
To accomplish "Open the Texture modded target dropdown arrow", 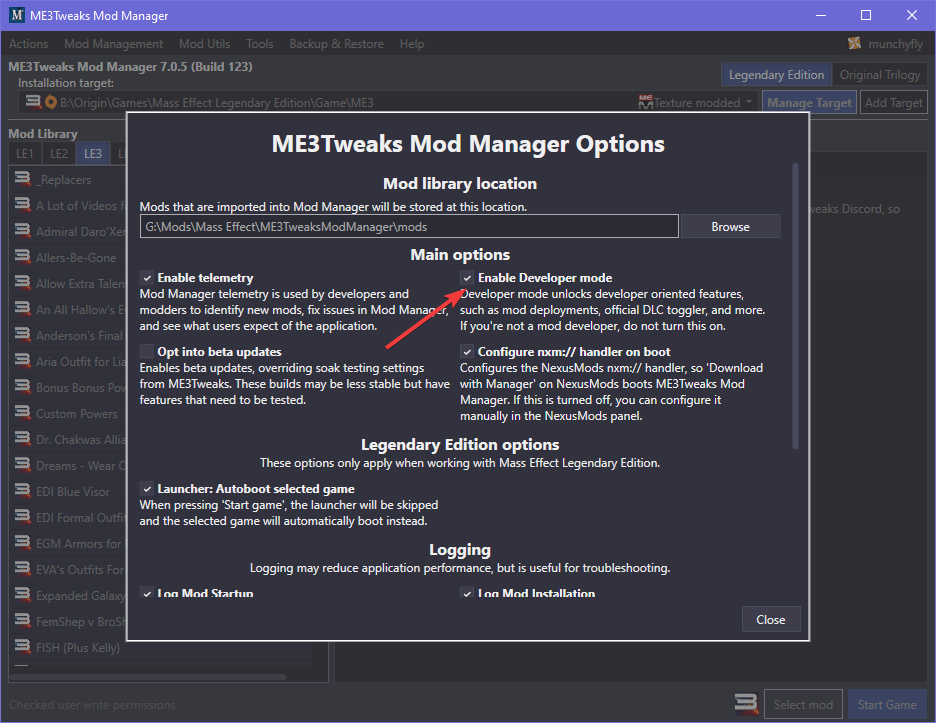I will pyautogui.click(x=749, y=102).
